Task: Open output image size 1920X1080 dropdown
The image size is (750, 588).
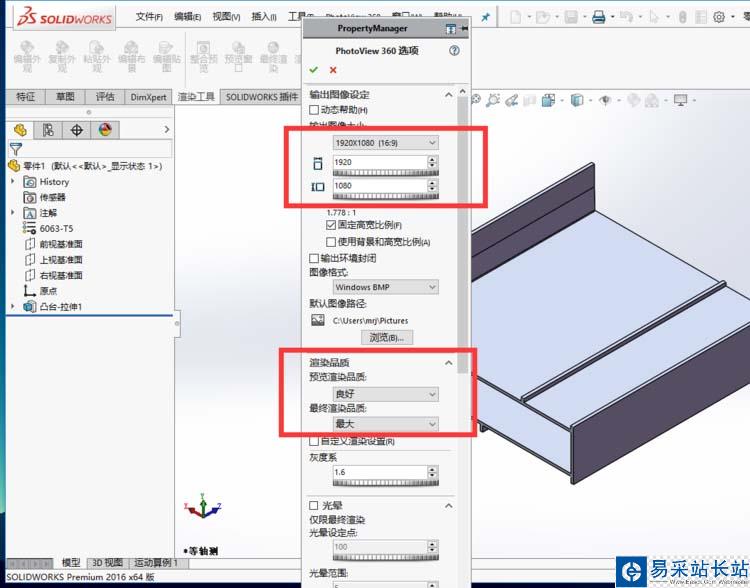Action: [x=386, y=143]
